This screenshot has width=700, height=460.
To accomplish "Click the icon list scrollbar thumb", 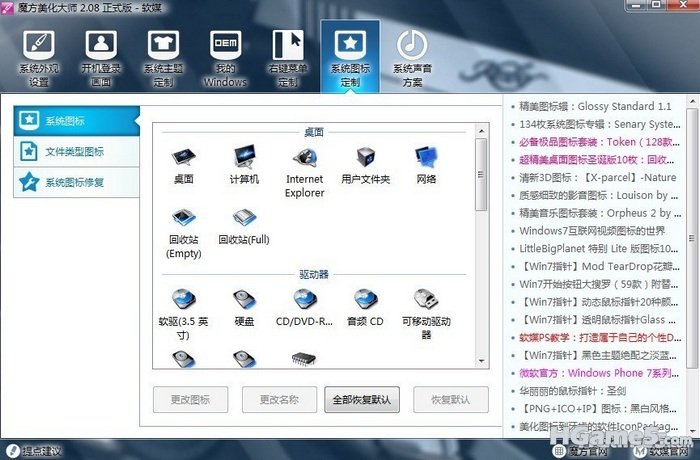I will 481,174.
